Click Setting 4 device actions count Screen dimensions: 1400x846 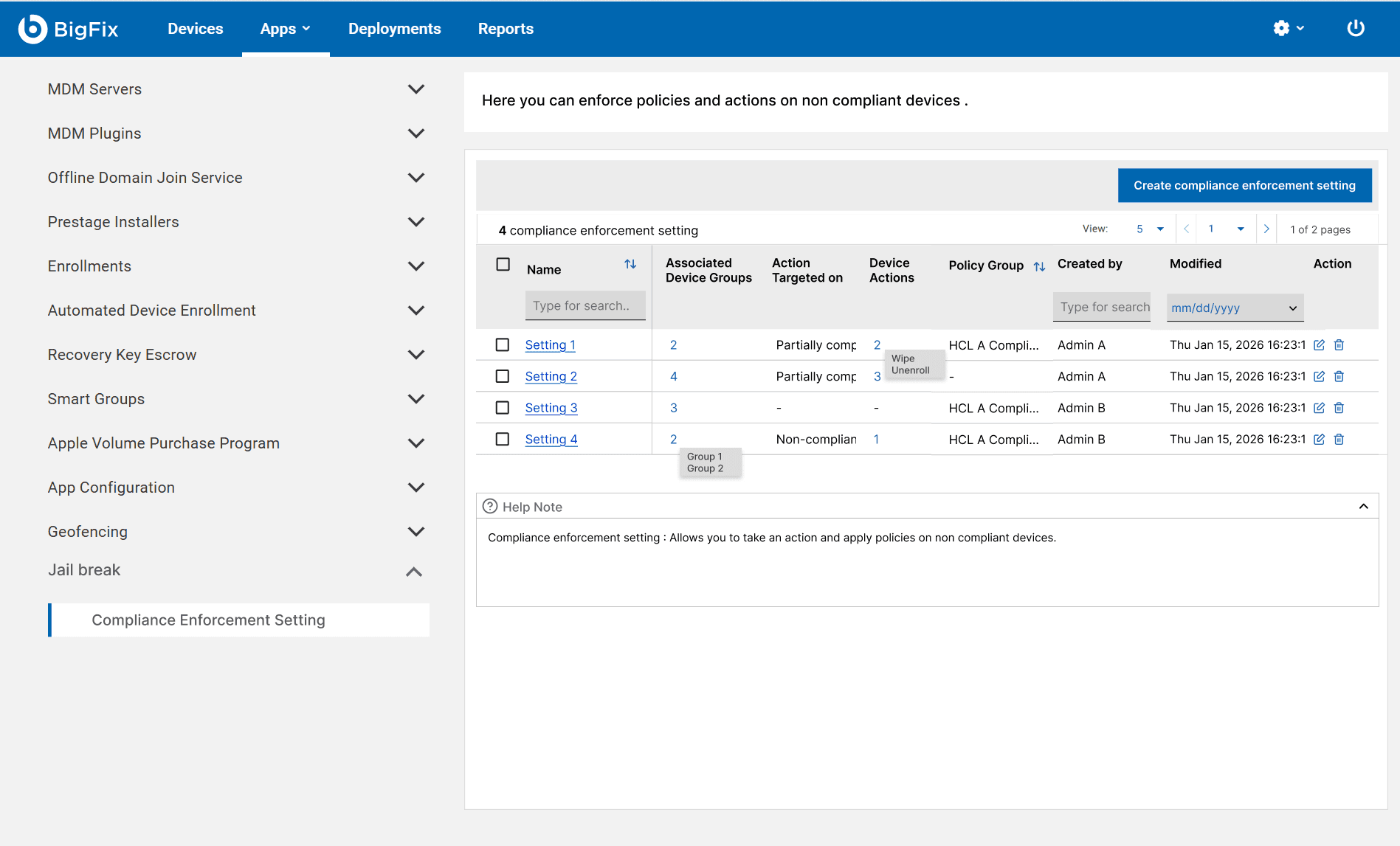pyautogui.click(x=876, y=440)
